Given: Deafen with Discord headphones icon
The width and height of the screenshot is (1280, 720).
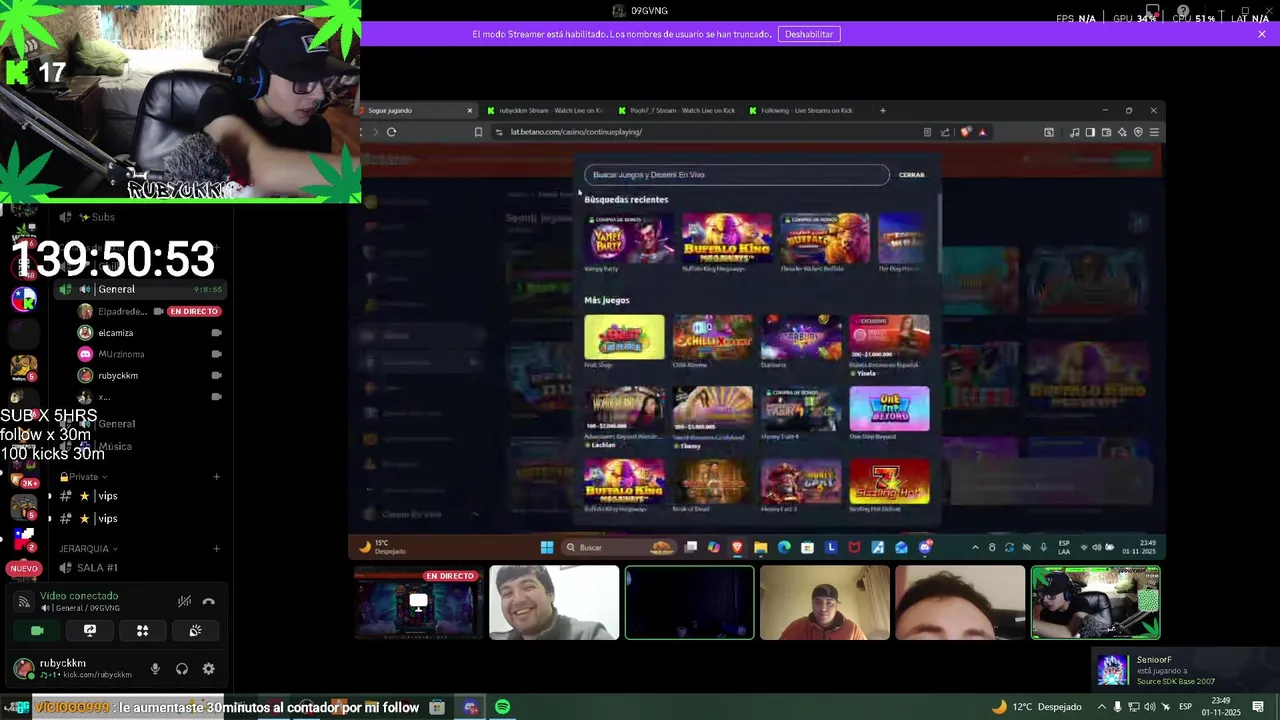Looking at the screenshot, I should (182, 669).
